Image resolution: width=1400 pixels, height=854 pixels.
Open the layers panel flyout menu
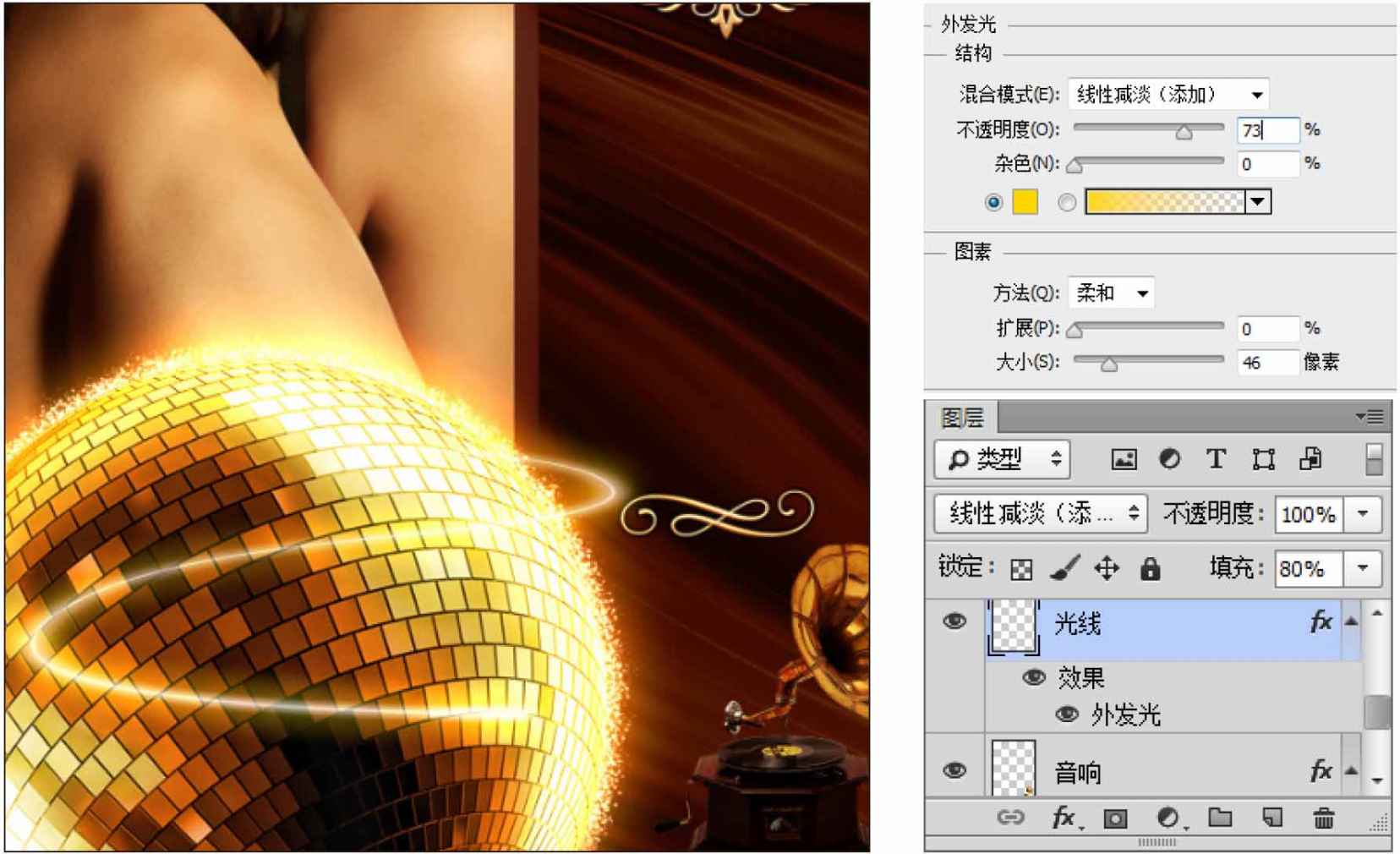pos(1370,416)
